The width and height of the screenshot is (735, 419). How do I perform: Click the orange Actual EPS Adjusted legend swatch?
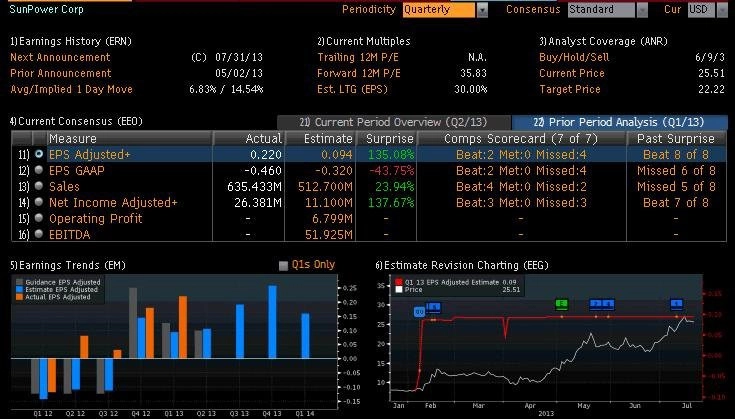(x=19, y=297)
